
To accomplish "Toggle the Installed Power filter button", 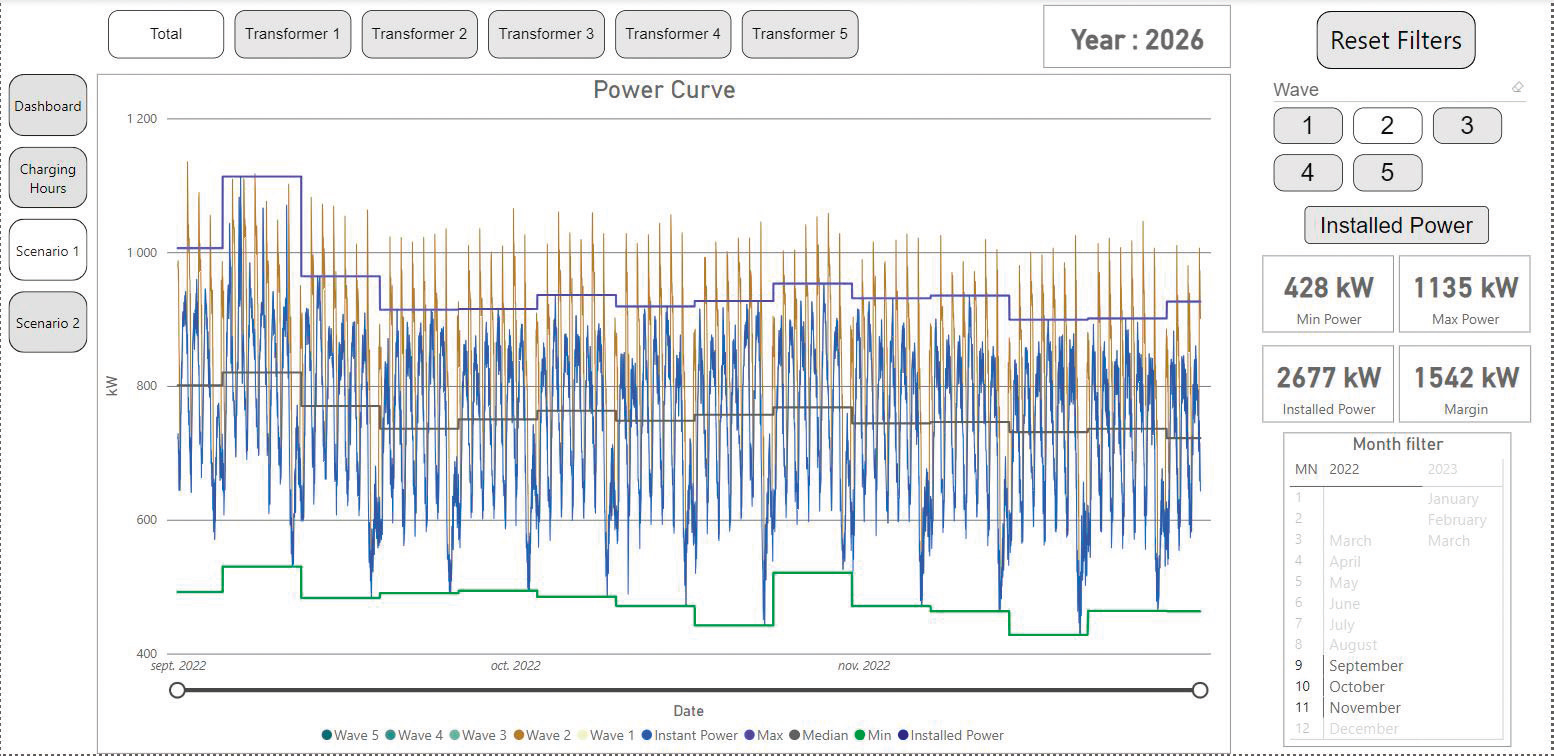I will 1396,225.
